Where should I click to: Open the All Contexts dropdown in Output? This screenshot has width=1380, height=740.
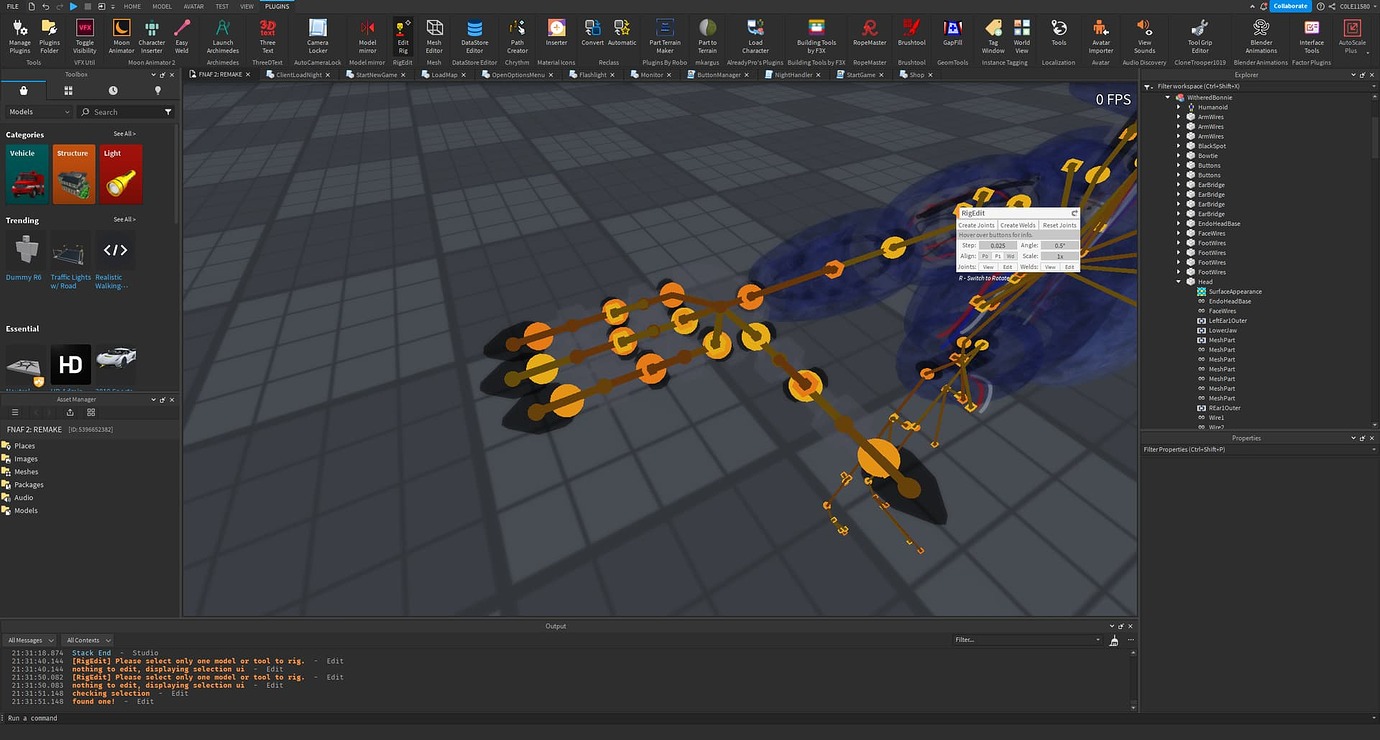pos(89,640)
